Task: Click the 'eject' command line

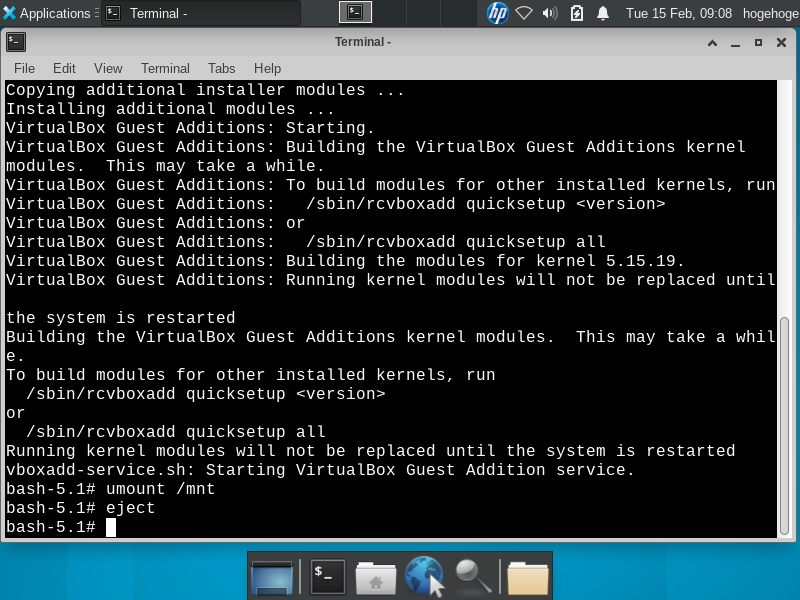Action: [x=80, y=508]
